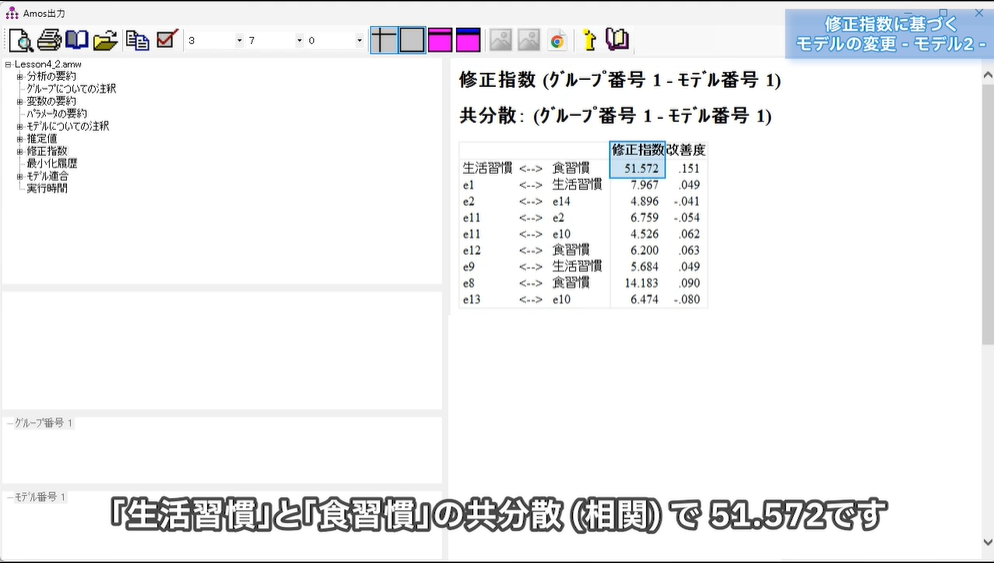Select モデル番号 1 in model panel
The height and width of the screenshot is (563, 994).
[x=40, y=497]
